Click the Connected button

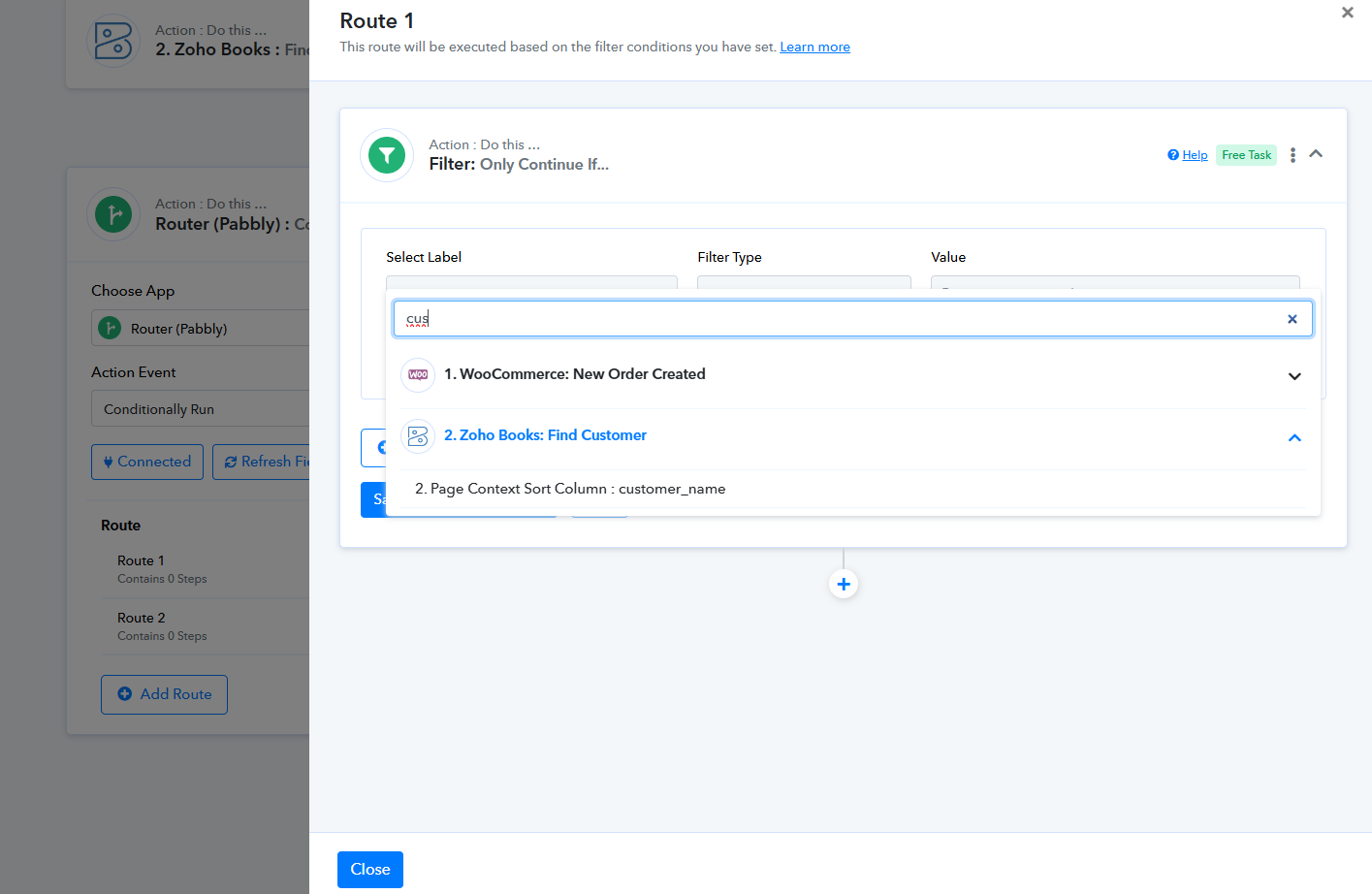147,462
